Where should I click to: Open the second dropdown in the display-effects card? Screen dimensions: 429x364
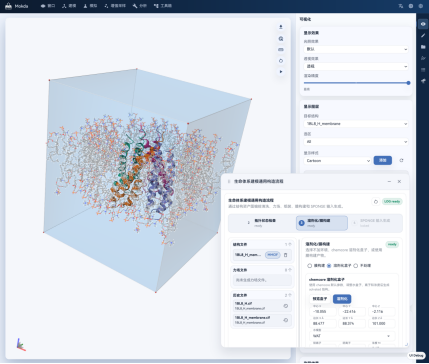click(356, 66)
